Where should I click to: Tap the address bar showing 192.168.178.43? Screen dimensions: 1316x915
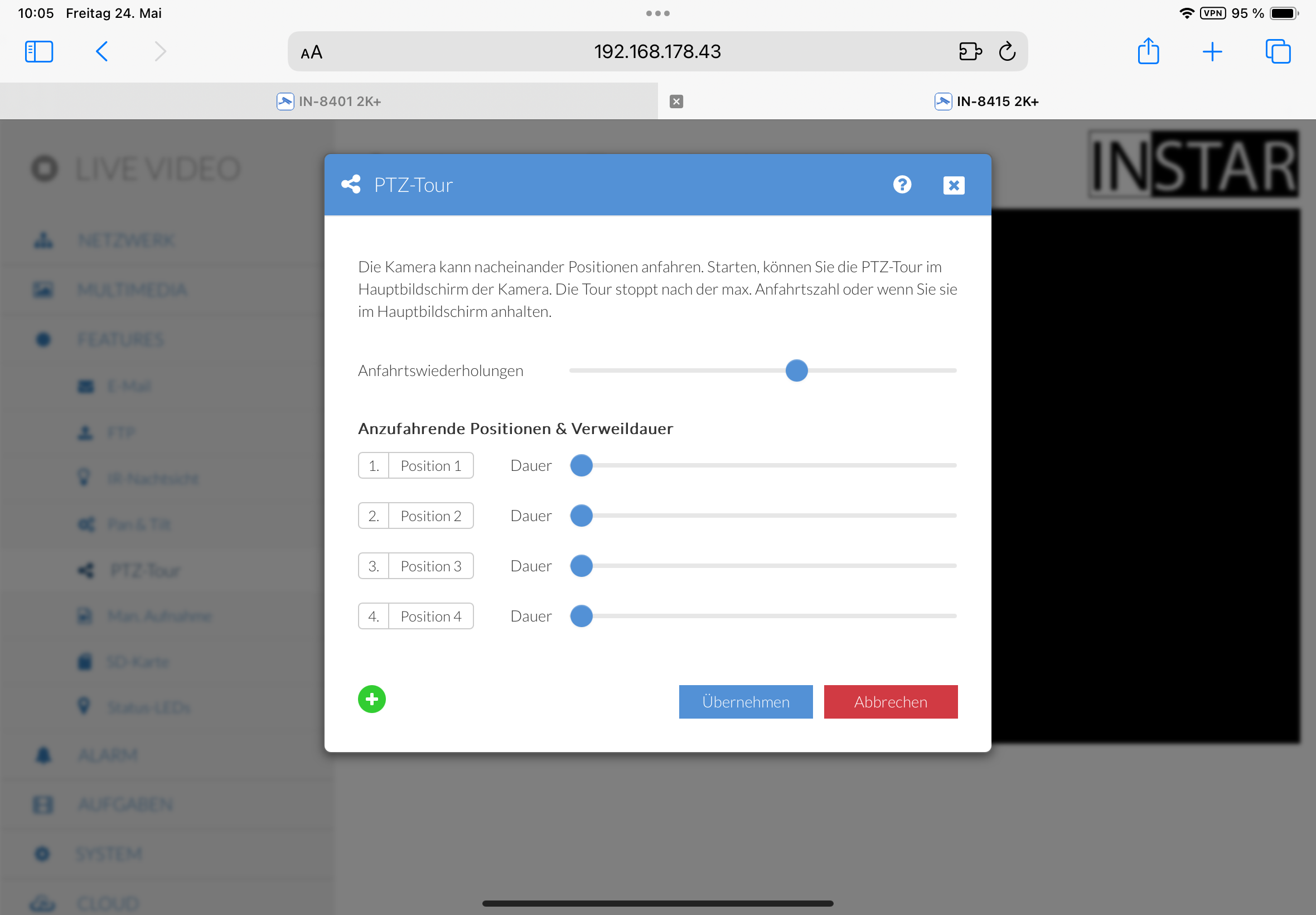click(656, 51)
